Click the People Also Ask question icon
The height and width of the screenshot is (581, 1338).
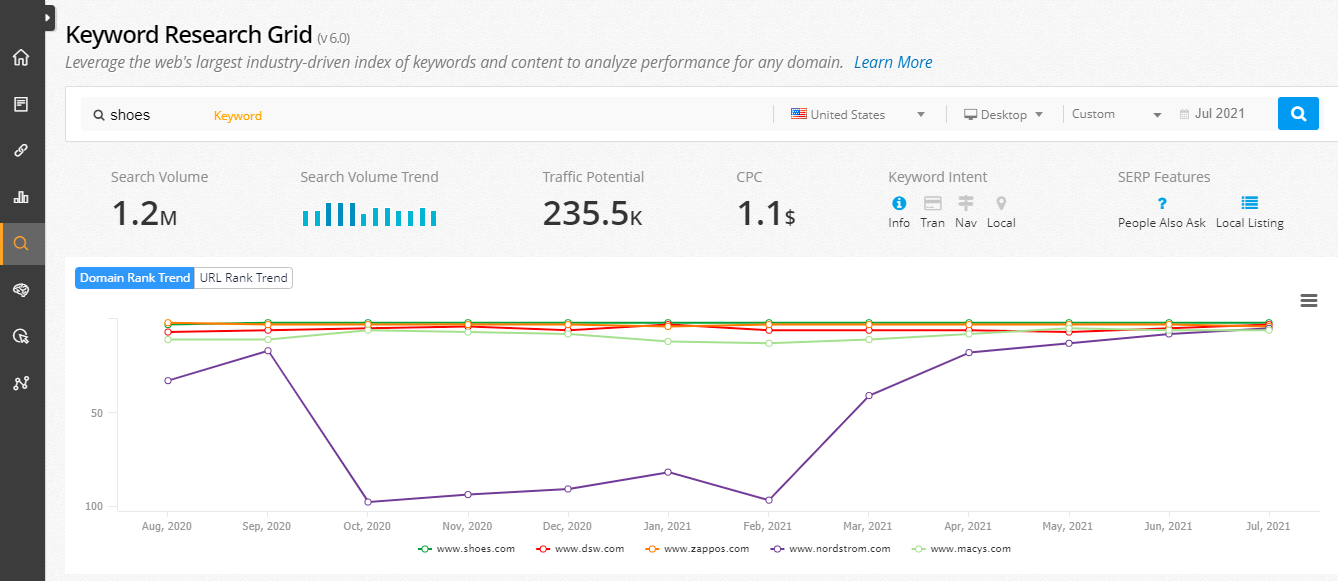click(x=1161, y=203)
